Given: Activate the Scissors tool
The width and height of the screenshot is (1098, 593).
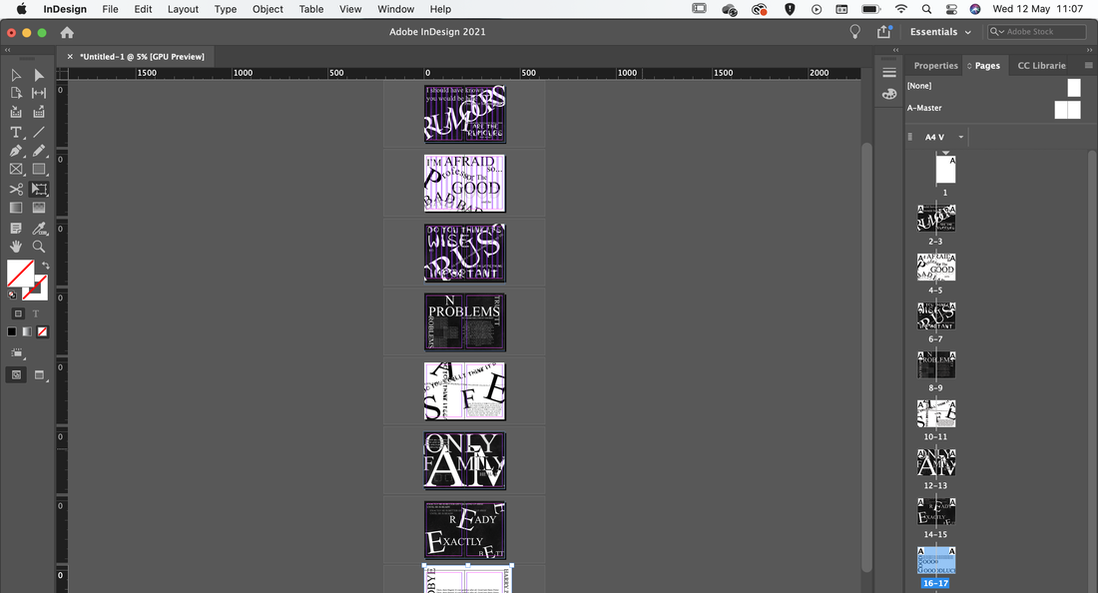Looking at the screenshot, I should (x=16, y=189).
